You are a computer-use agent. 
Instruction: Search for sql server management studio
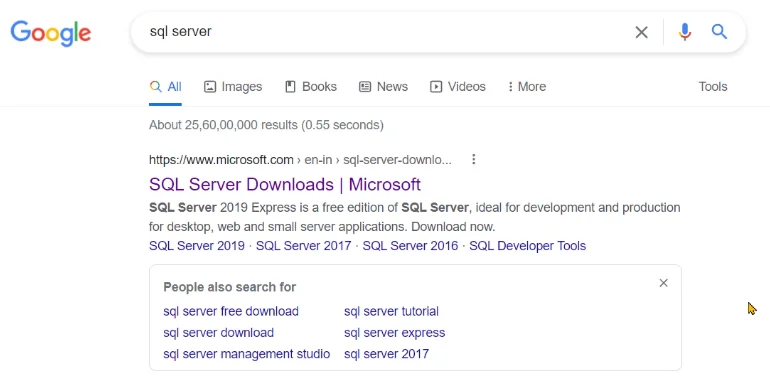click(x=247, y=354)
